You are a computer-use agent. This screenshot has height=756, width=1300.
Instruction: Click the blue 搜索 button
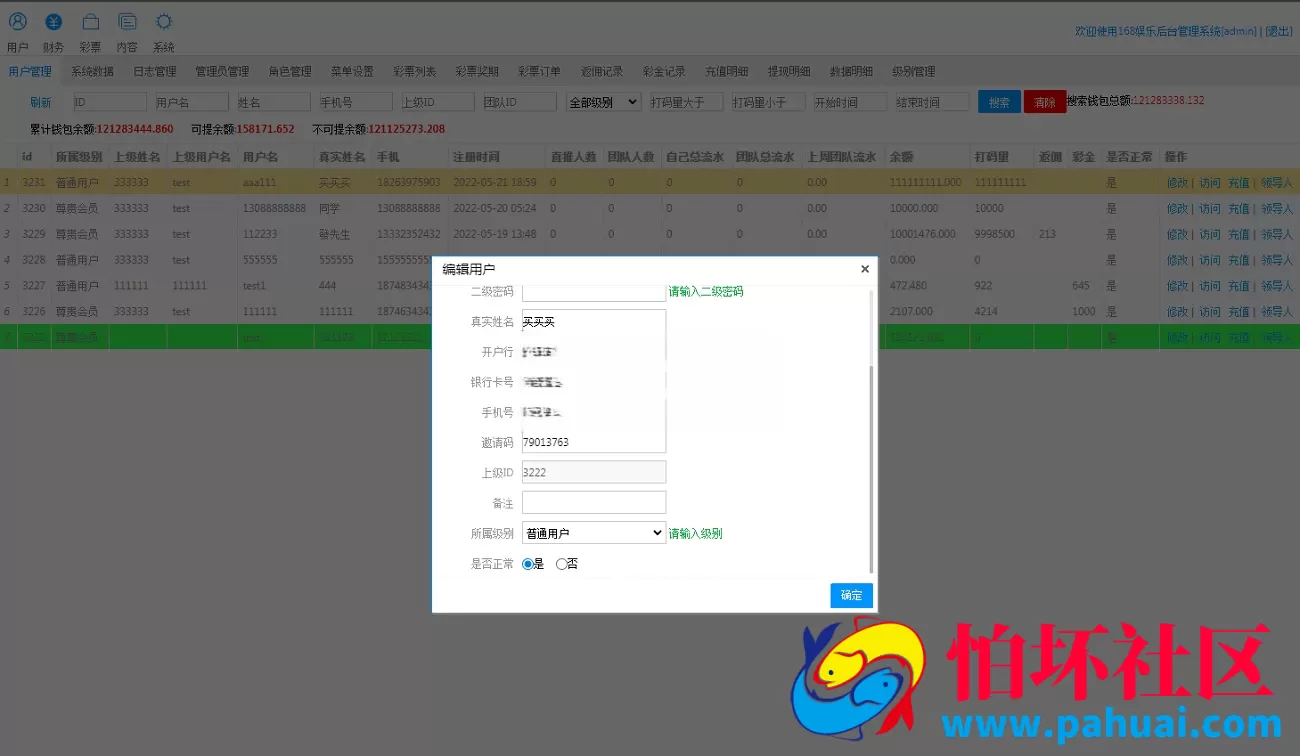tap(999, 102)
